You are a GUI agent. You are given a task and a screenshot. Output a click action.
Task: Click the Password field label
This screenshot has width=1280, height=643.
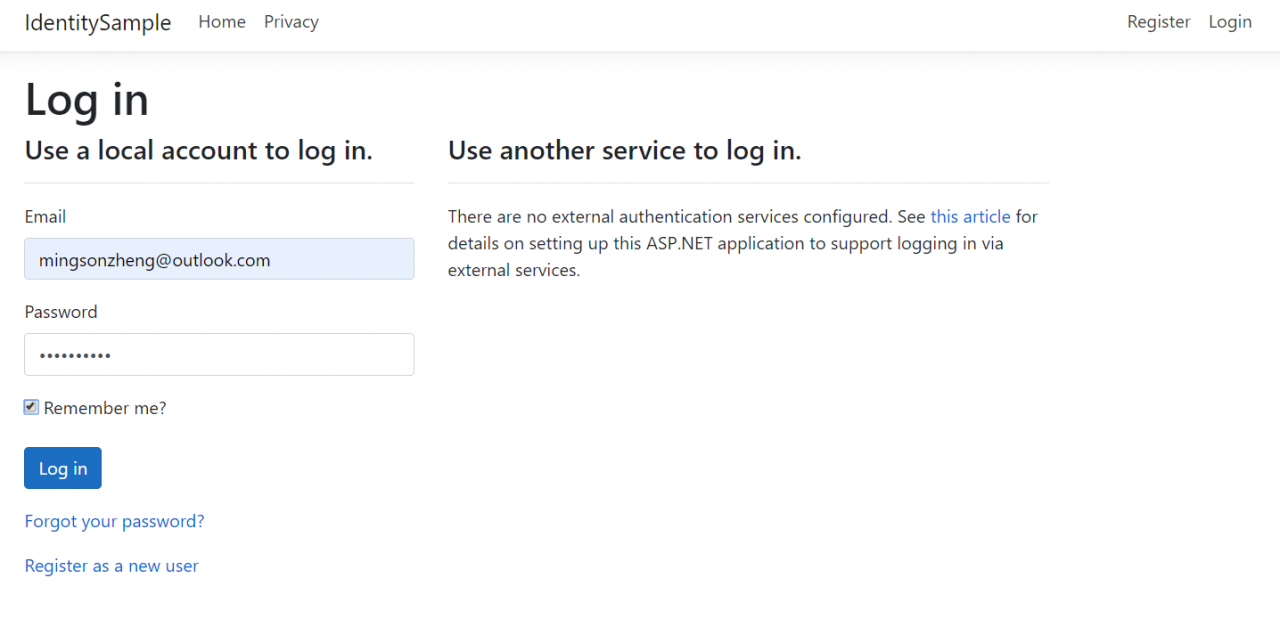[61, 312]
